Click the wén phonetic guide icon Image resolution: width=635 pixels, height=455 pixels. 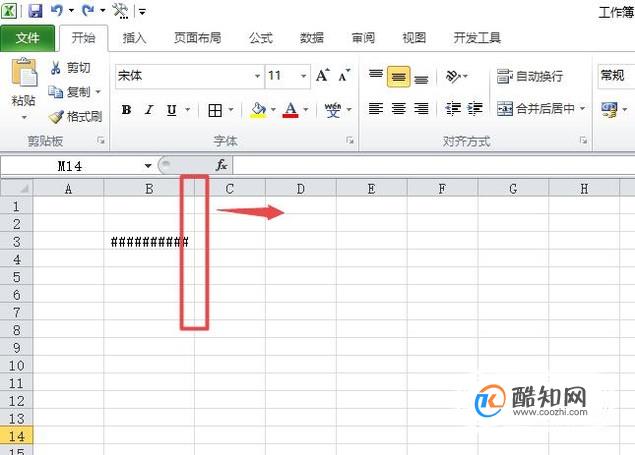tap(333, 110)
